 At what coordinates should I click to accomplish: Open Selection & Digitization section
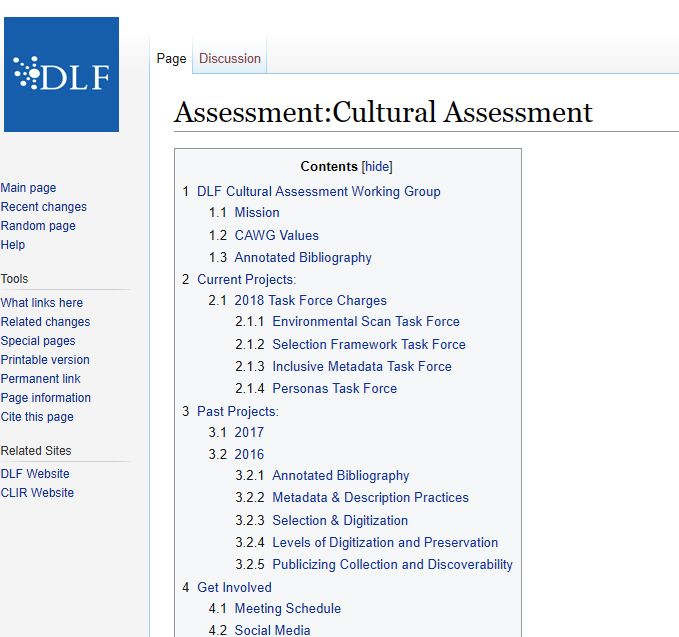click(340, 520)
